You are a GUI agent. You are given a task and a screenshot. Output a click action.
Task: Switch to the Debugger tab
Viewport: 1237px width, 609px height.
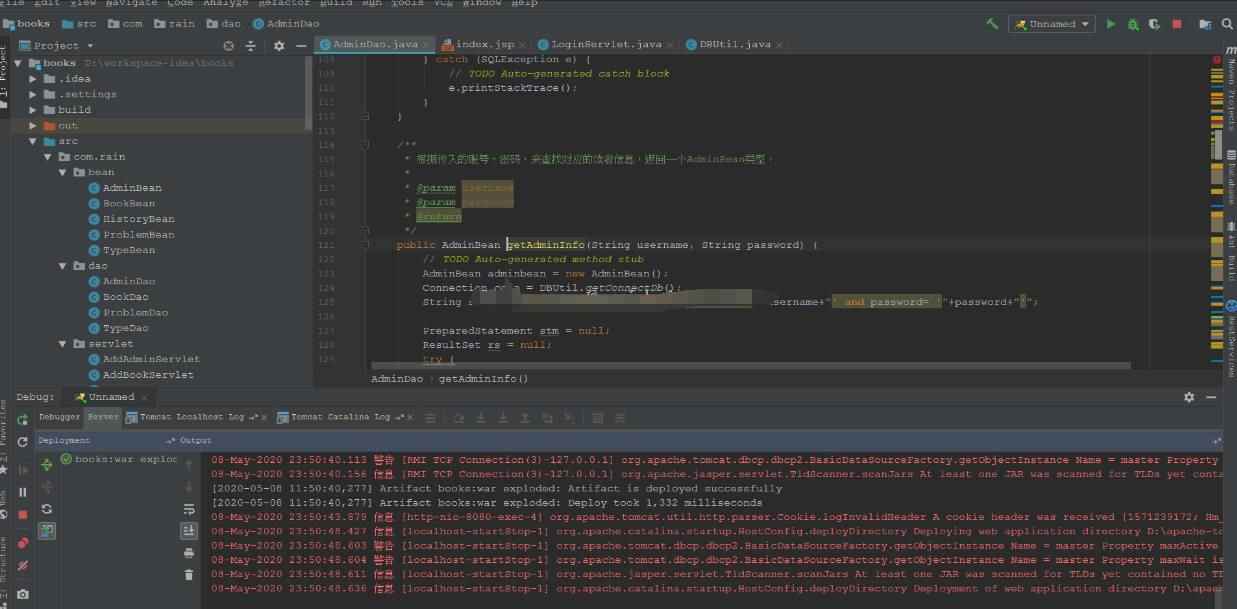(59, 417)
